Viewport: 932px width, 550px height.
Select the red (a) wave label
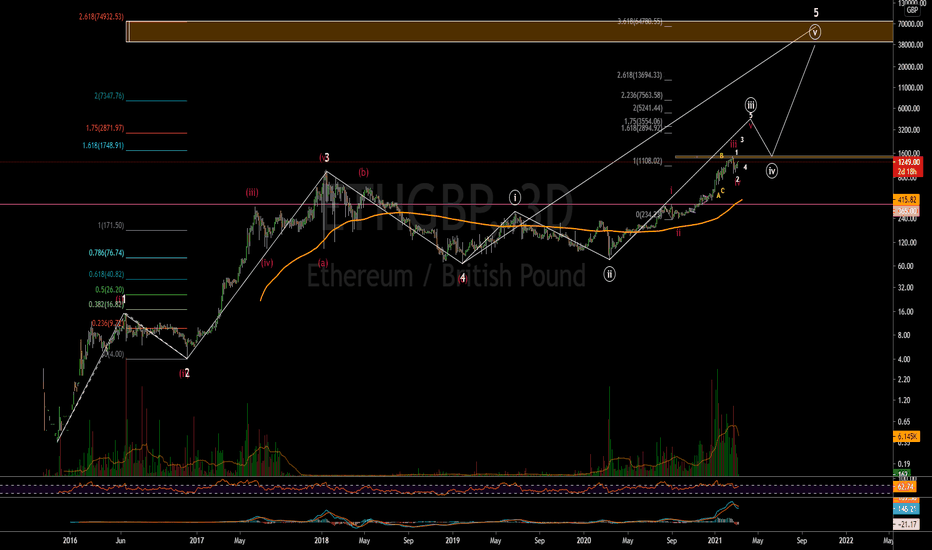coord(323,262)
